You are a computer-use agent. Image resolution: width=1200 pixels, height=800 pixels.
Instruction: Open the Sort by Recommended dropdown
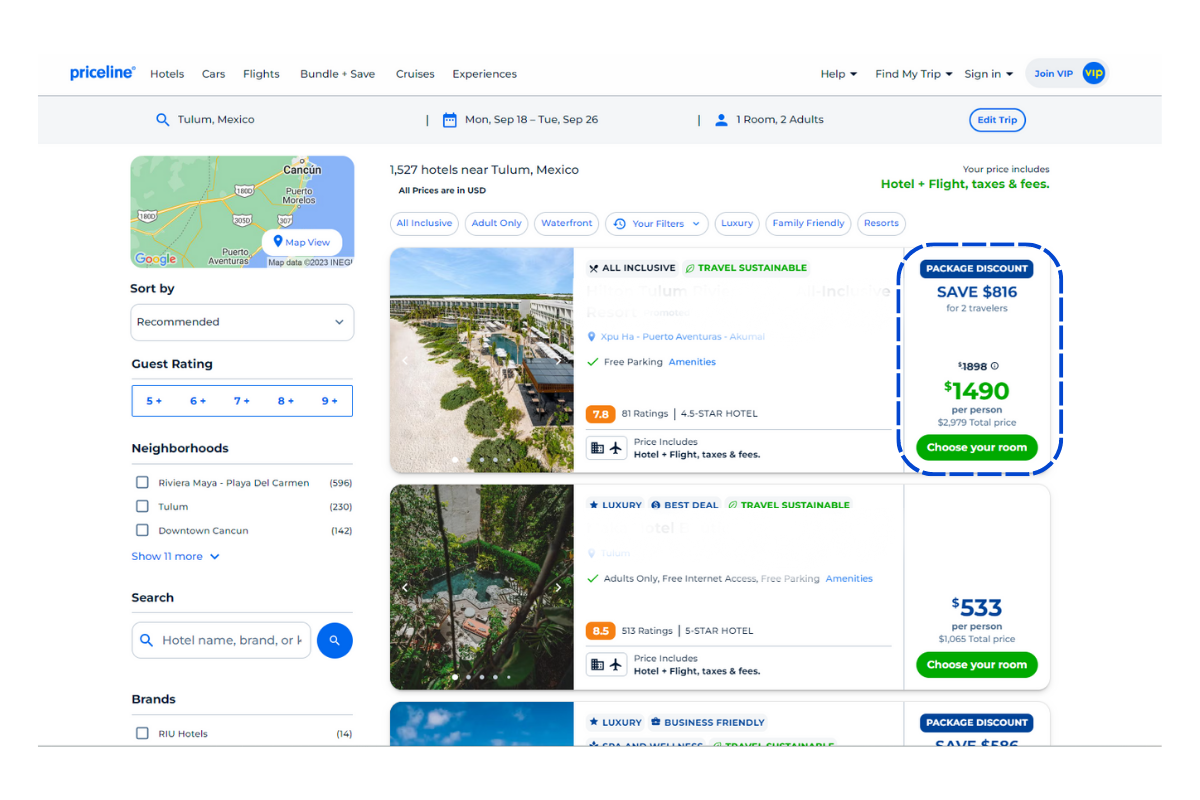tap(242, 322)
